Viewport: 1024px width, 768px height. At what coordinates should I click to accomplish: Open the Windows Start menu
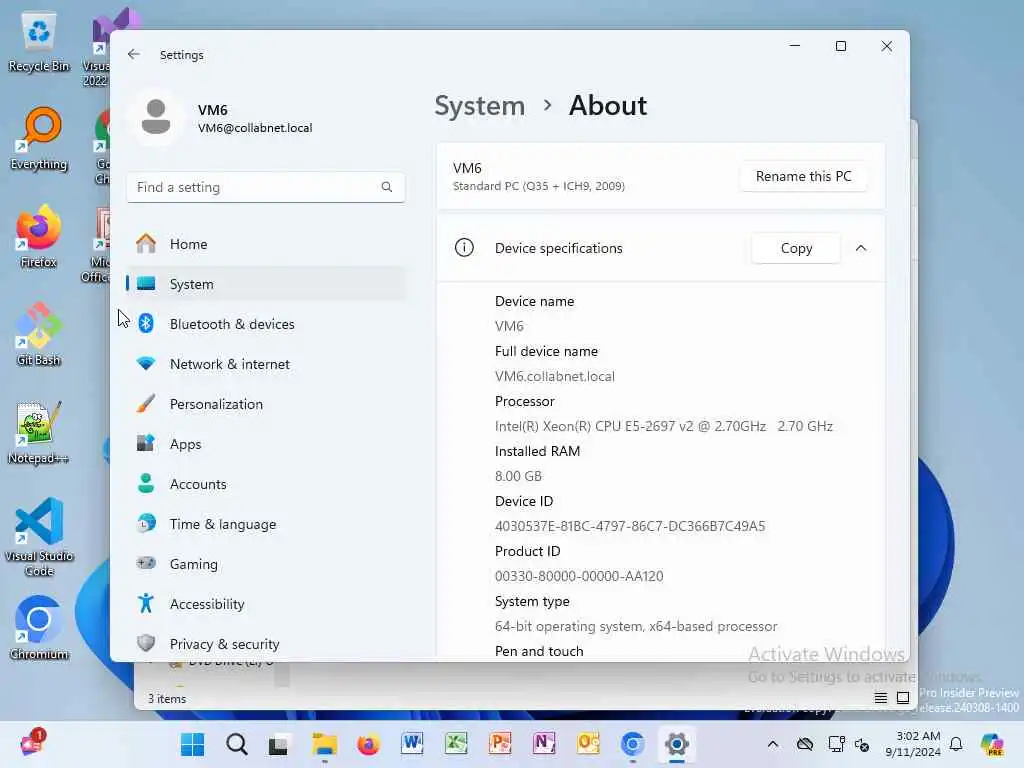tap(192, 744)
